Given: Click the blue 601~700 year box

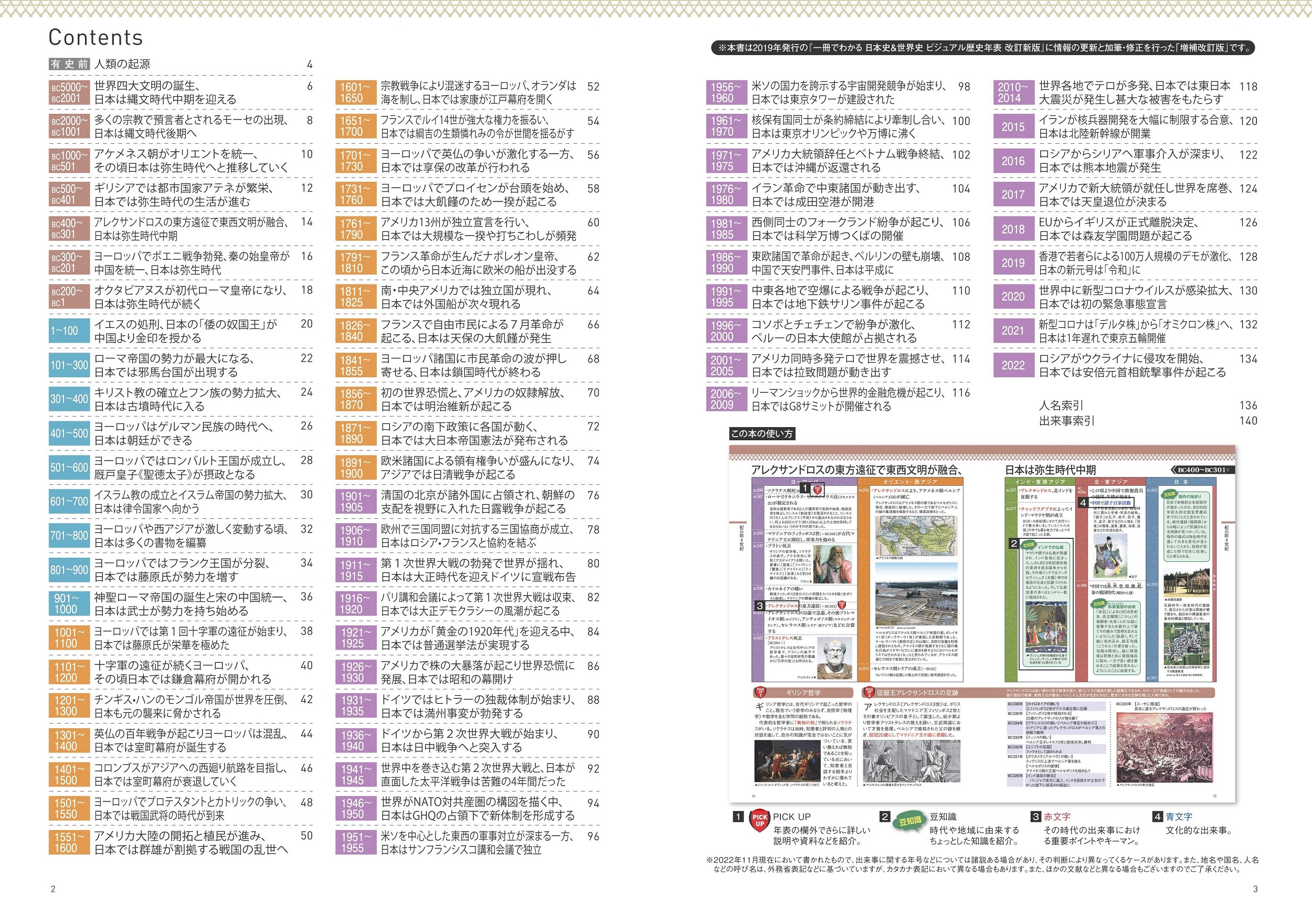Looking at the screenshot, I should [x=69, y=501].
